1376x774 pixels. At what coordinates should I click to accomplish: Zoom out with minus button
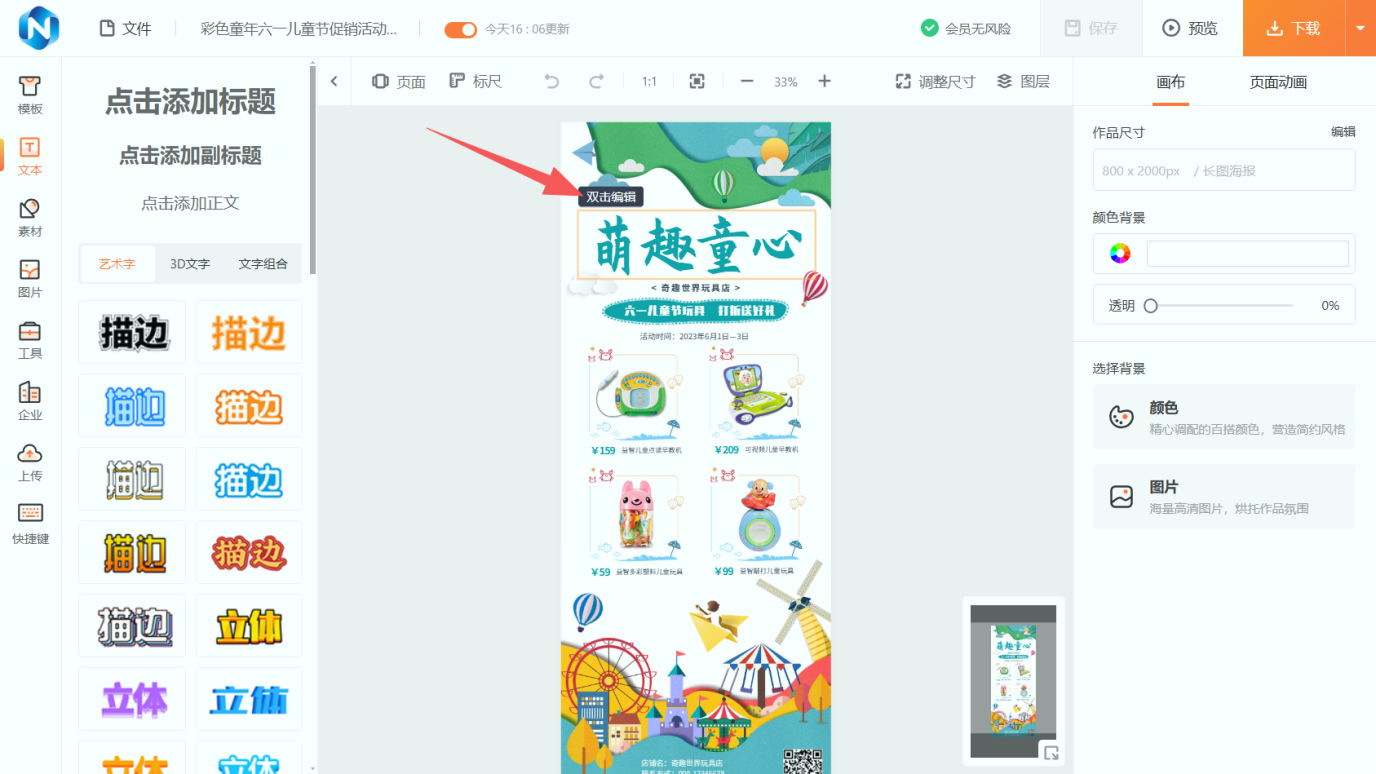pyautogui.click(x=747, y=81)
